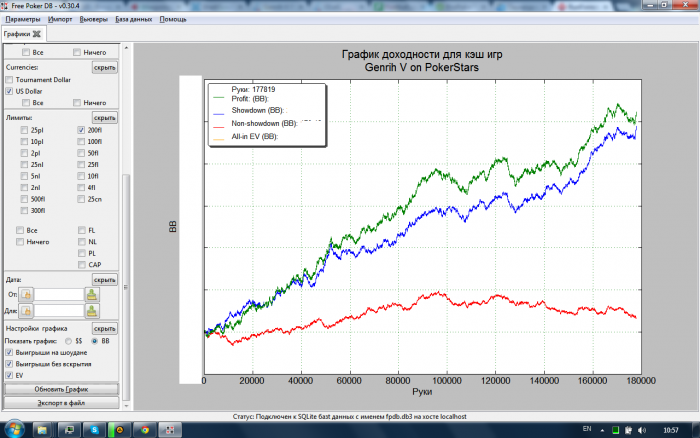Uncheck the 200fl limit checkbox

[x=81, y=130]
